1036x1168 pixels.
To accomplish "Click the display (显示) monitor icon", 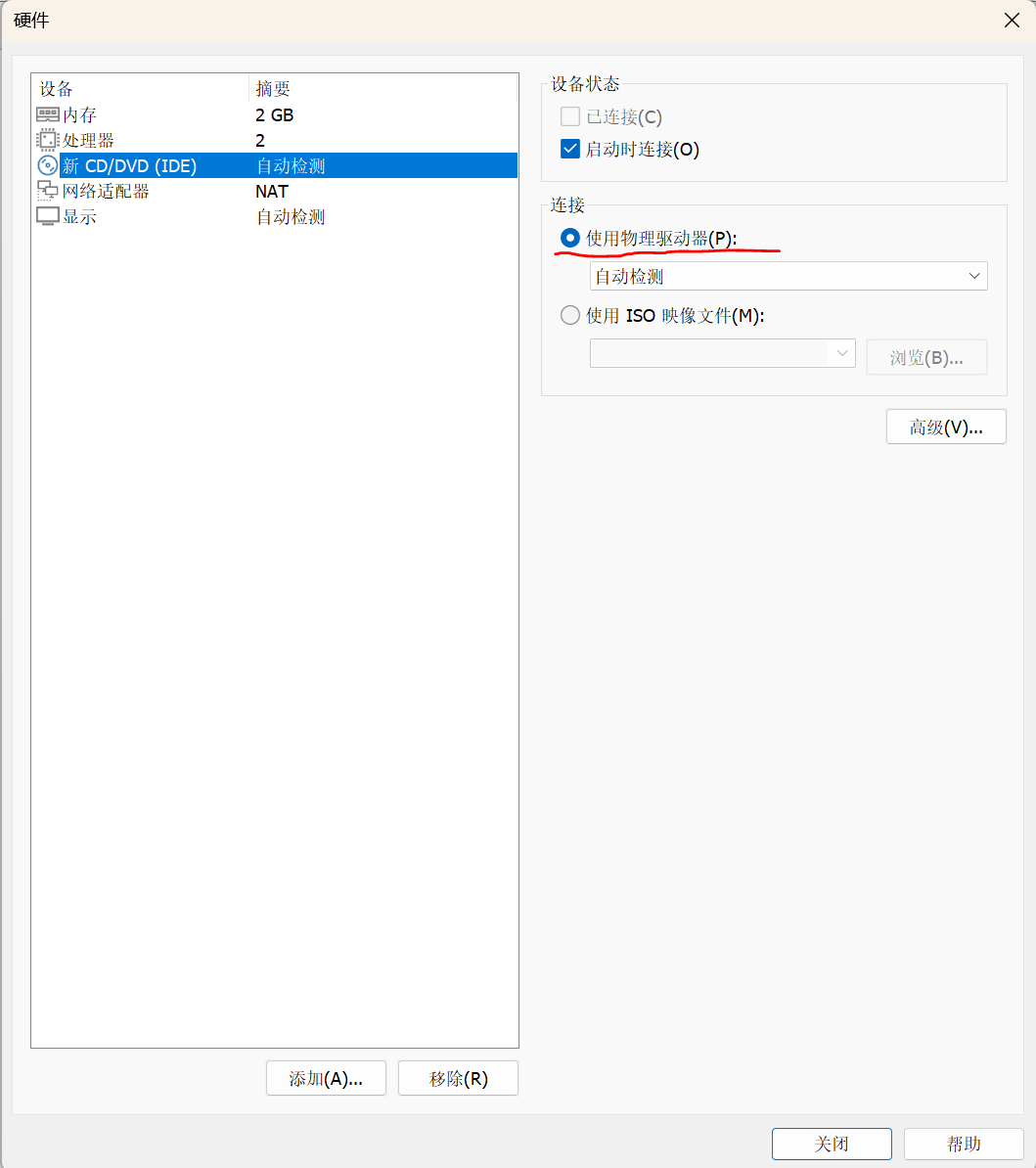I will click(x=48, y=217).
